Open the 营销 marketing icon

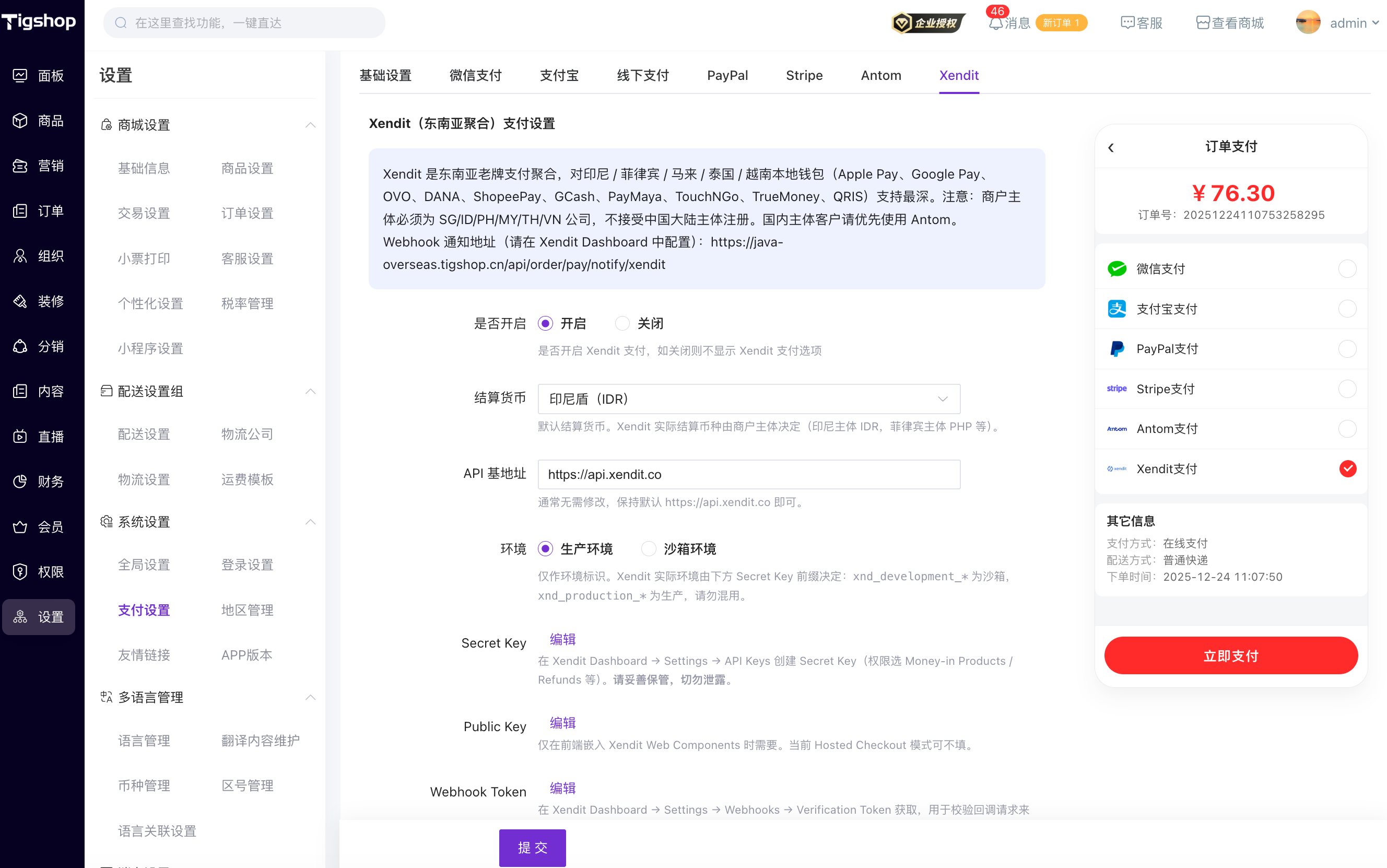[x=20, y=166]
